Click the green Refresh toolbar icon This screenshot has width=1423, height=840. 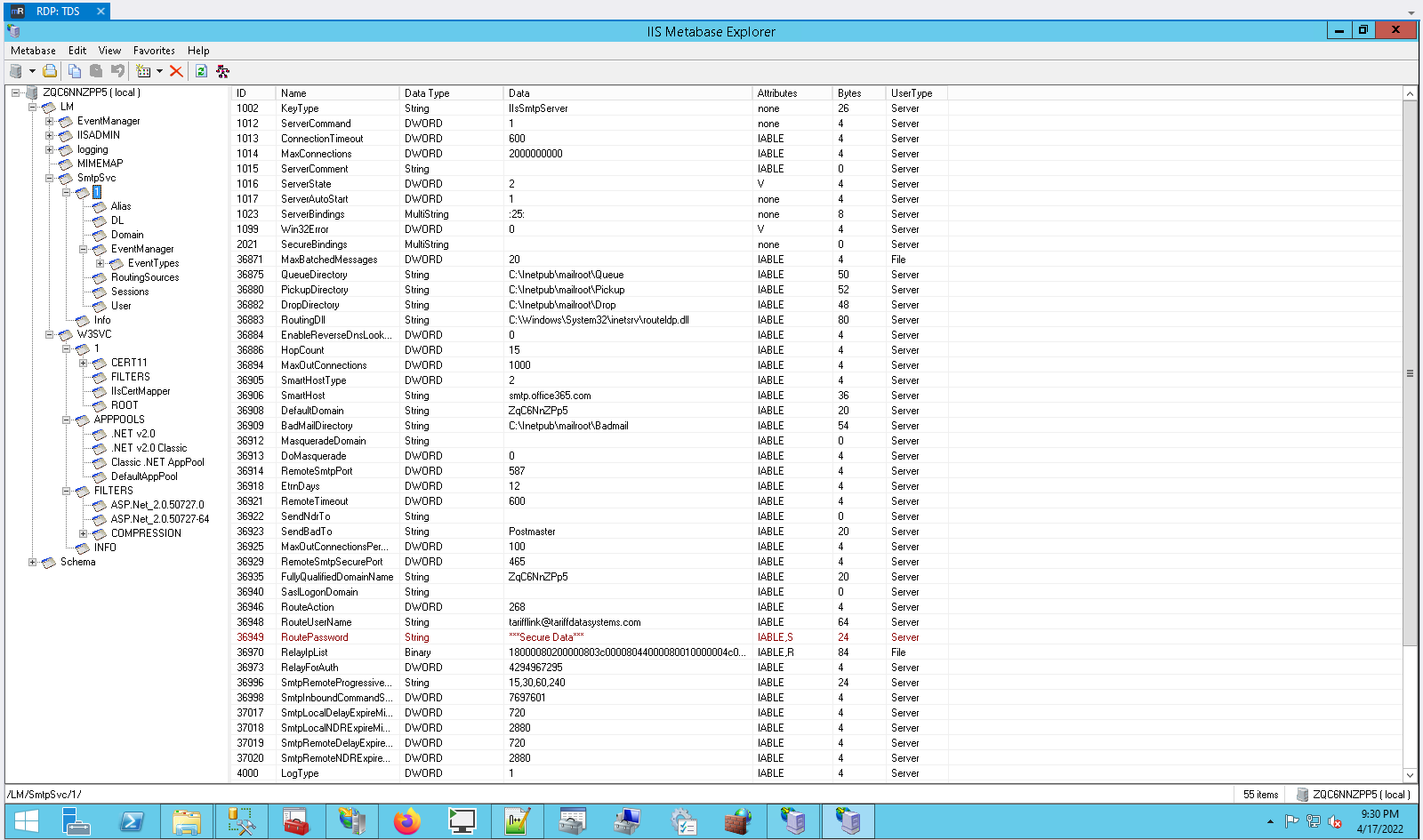click(201, 71)
